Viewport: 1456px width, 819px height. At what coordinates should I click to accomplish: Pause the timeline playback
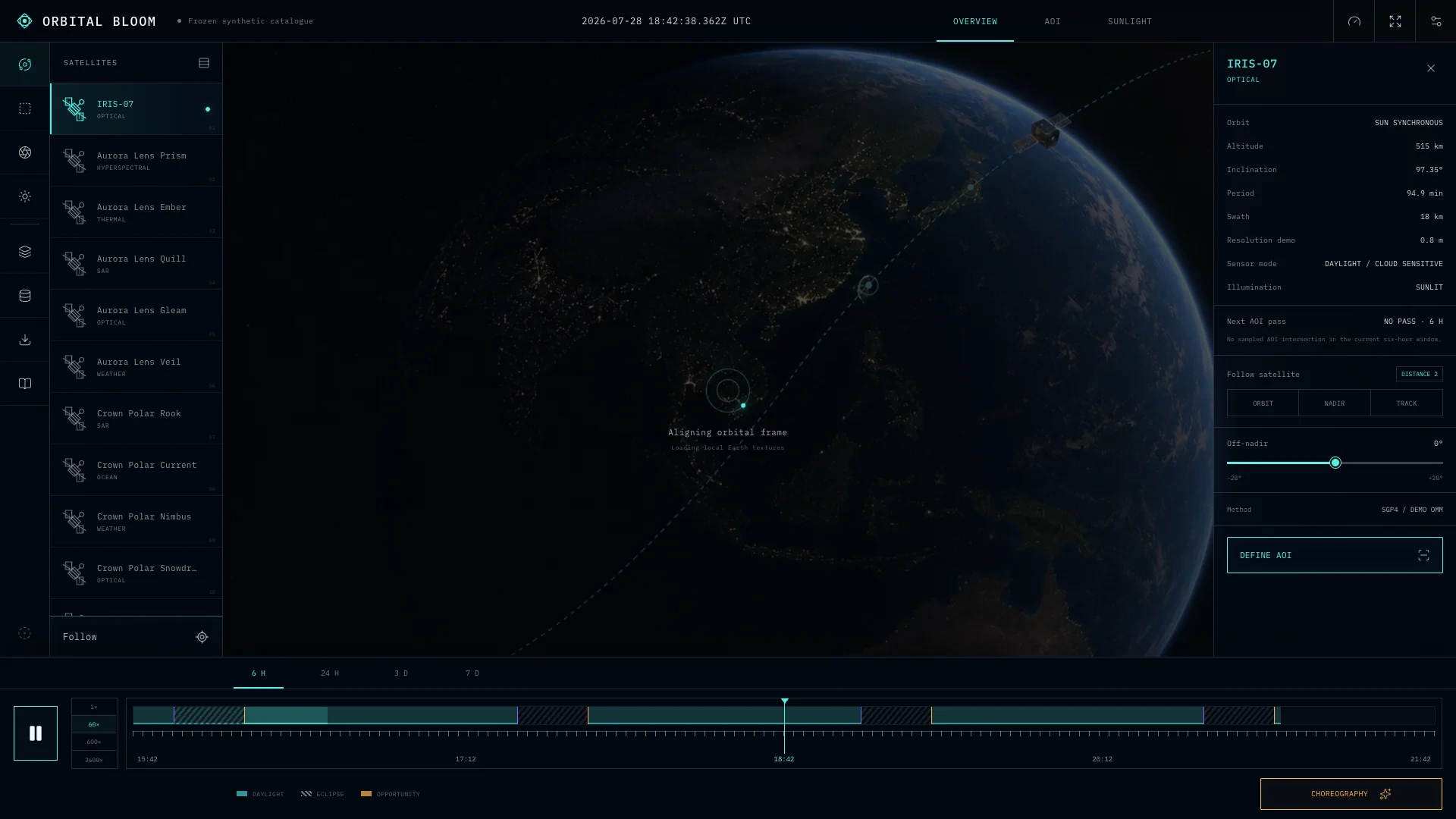coord(36,733)
